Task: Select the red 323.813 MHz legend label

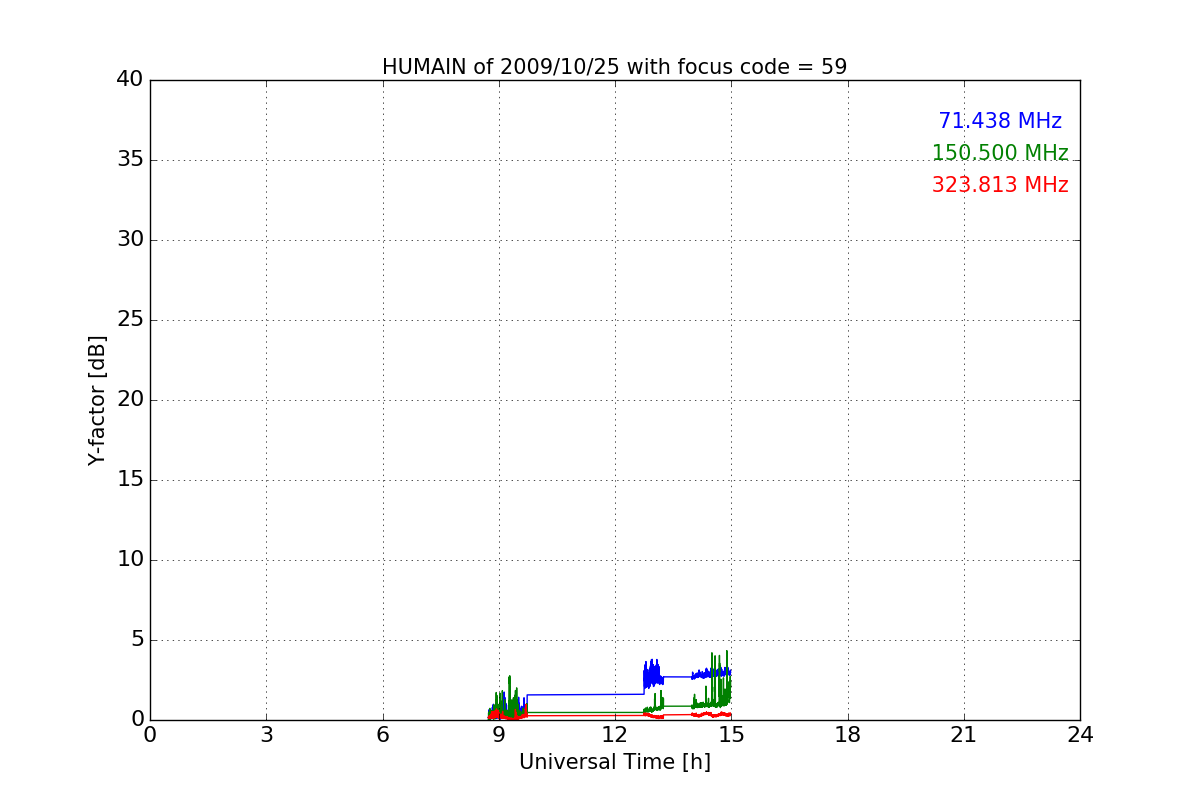Action: pos(1000,185)
